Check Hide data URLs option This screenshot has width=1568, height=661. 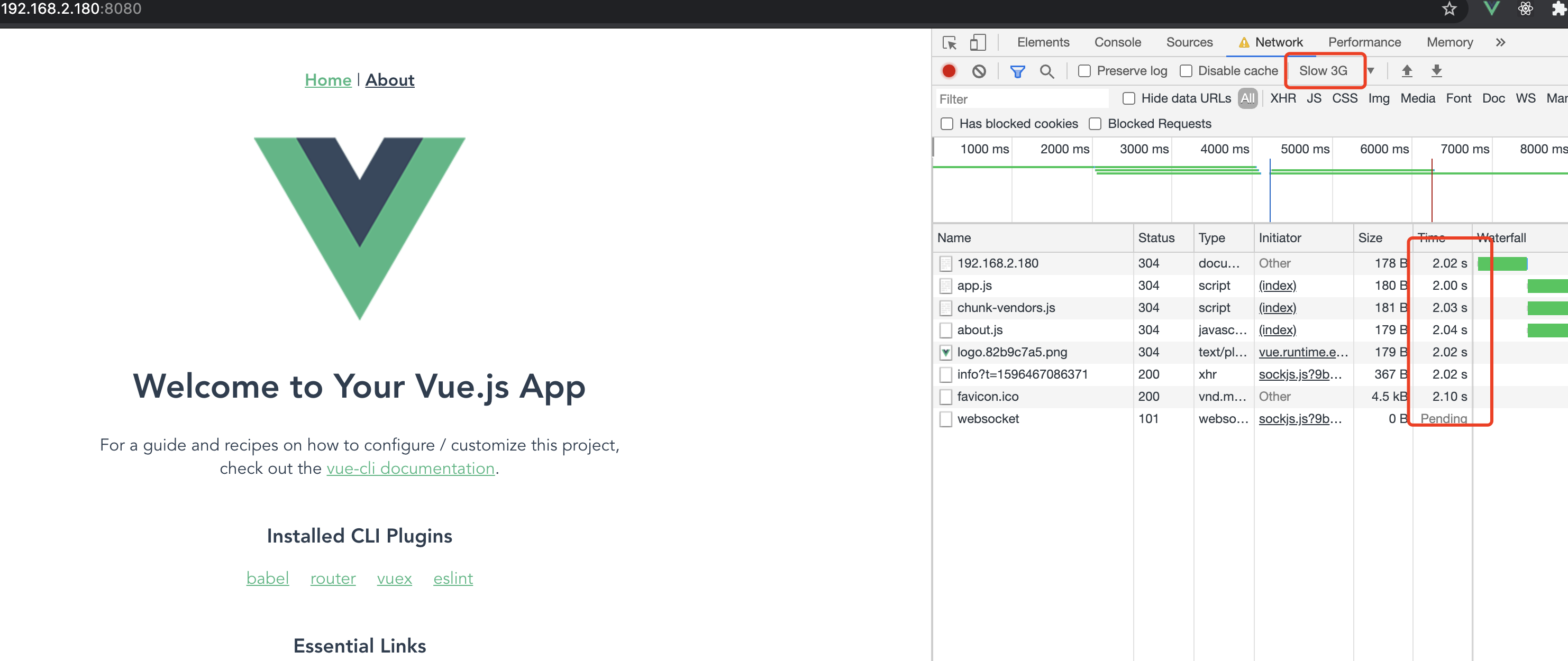click(x=1128, y=98)
